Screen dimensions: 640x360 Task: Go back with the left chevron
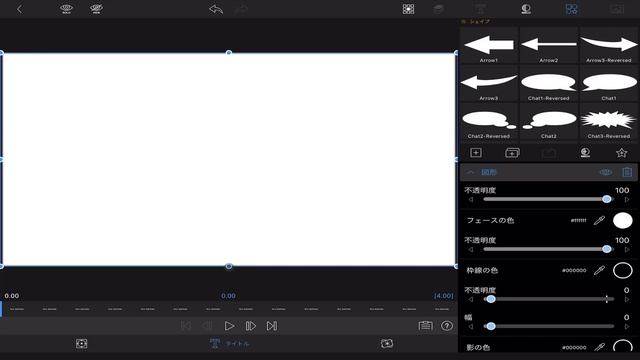(19, 9)
